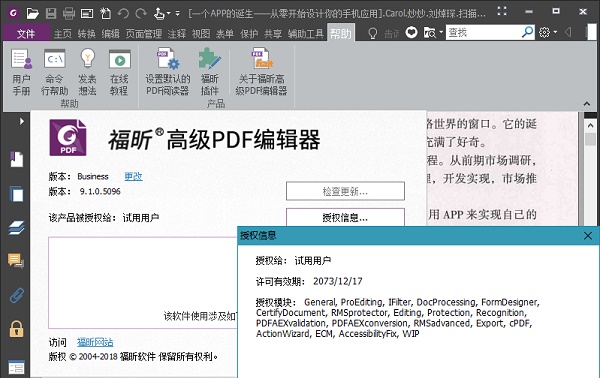Switch to the 转换 tab
The width and height of the screenshot is (600, 378).
pyautogui.click(x=86, y=34)
